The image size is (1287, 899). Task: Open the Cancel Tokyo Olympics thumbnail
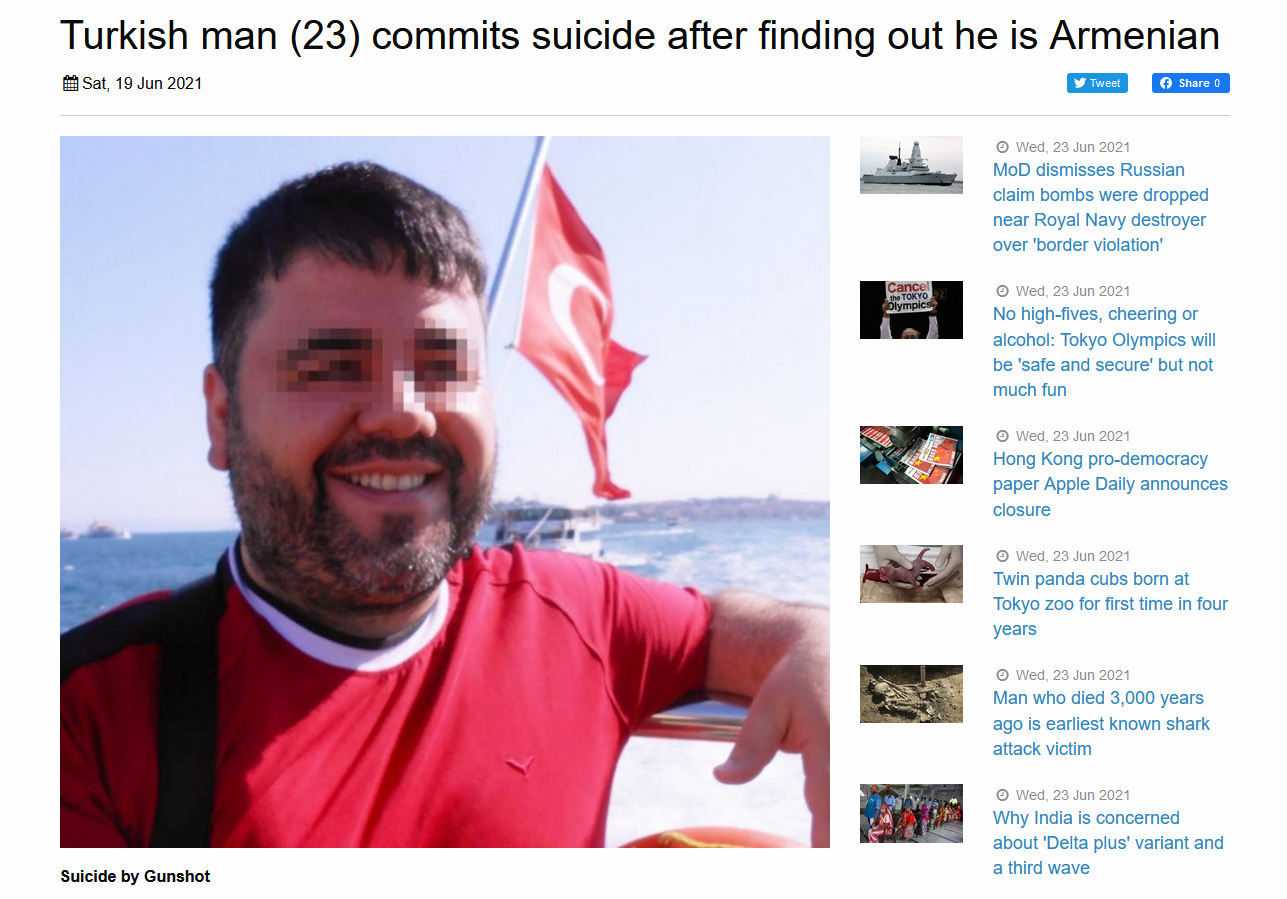pos(911,310)
